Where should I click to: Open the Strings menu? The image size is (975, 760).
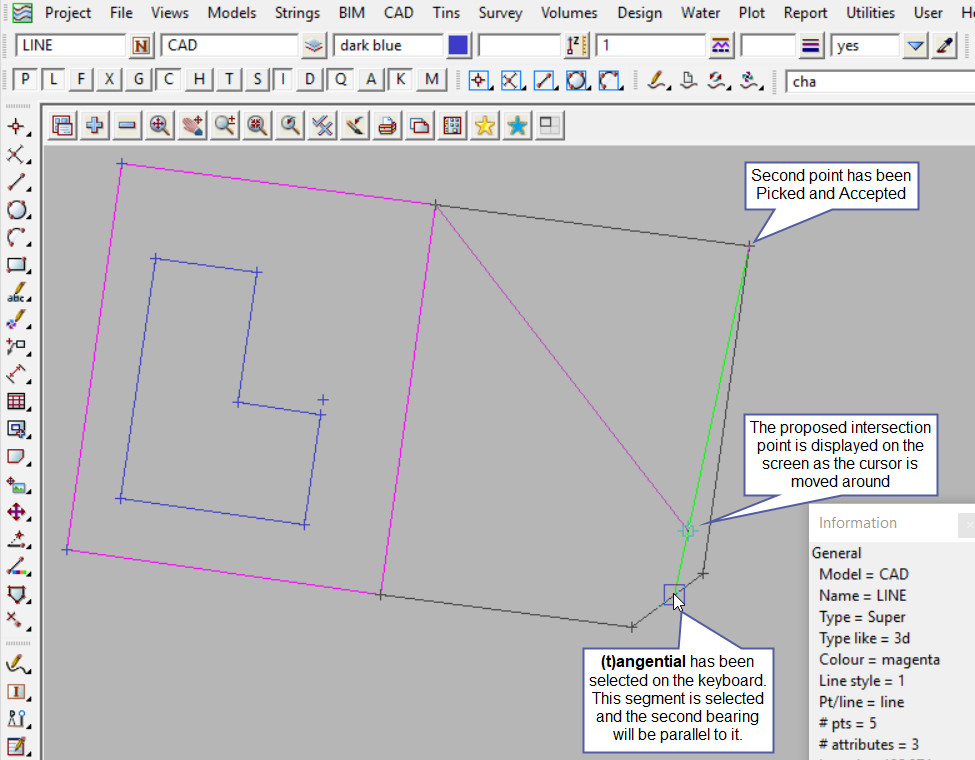point(297,13)
